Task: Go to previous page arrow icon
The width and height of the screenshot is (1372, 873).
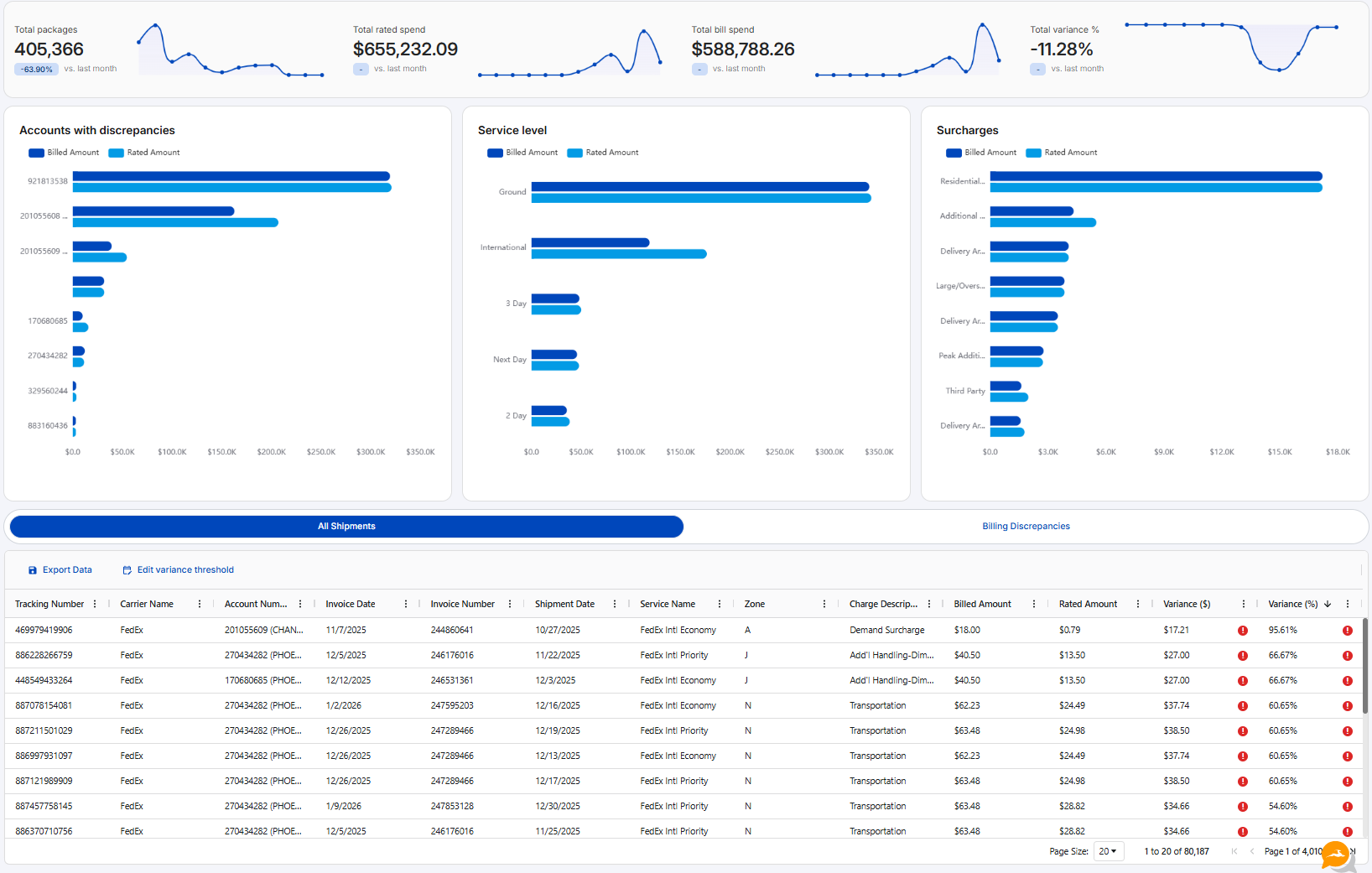Action: pos(1252,851)
